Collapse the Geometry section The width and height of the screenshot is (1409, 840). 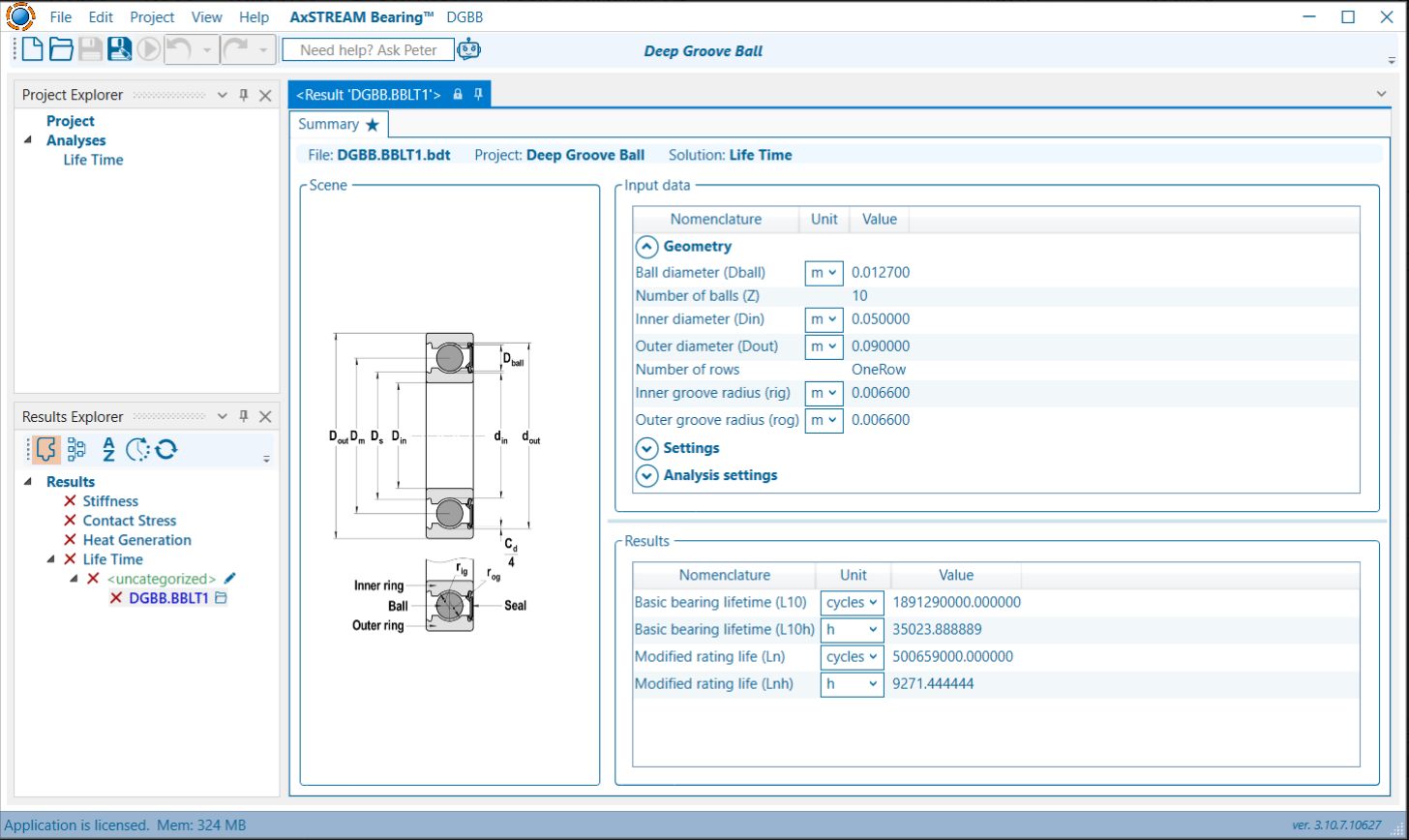click(647, 247)
